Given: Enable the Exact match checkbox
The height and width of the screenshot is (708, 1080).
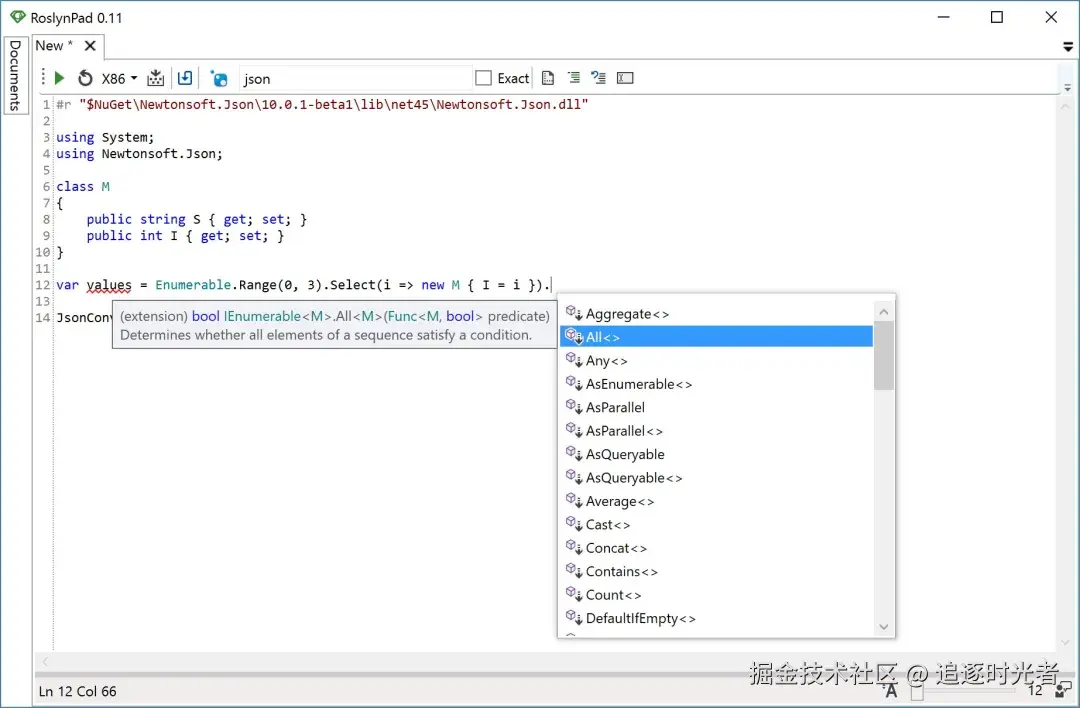Looking at the screenshot, I should click(x=484, y=78).
